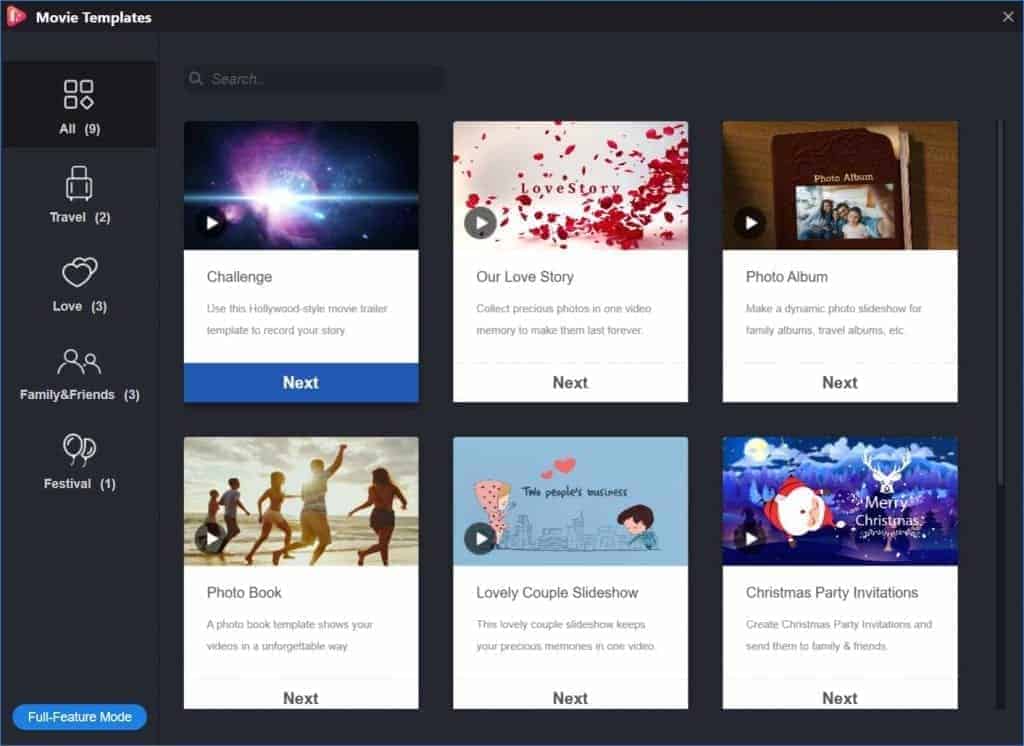Play the Photo Album template preview
The width and height of the screenshot is (1024, 746).
(x=751, y=224)
